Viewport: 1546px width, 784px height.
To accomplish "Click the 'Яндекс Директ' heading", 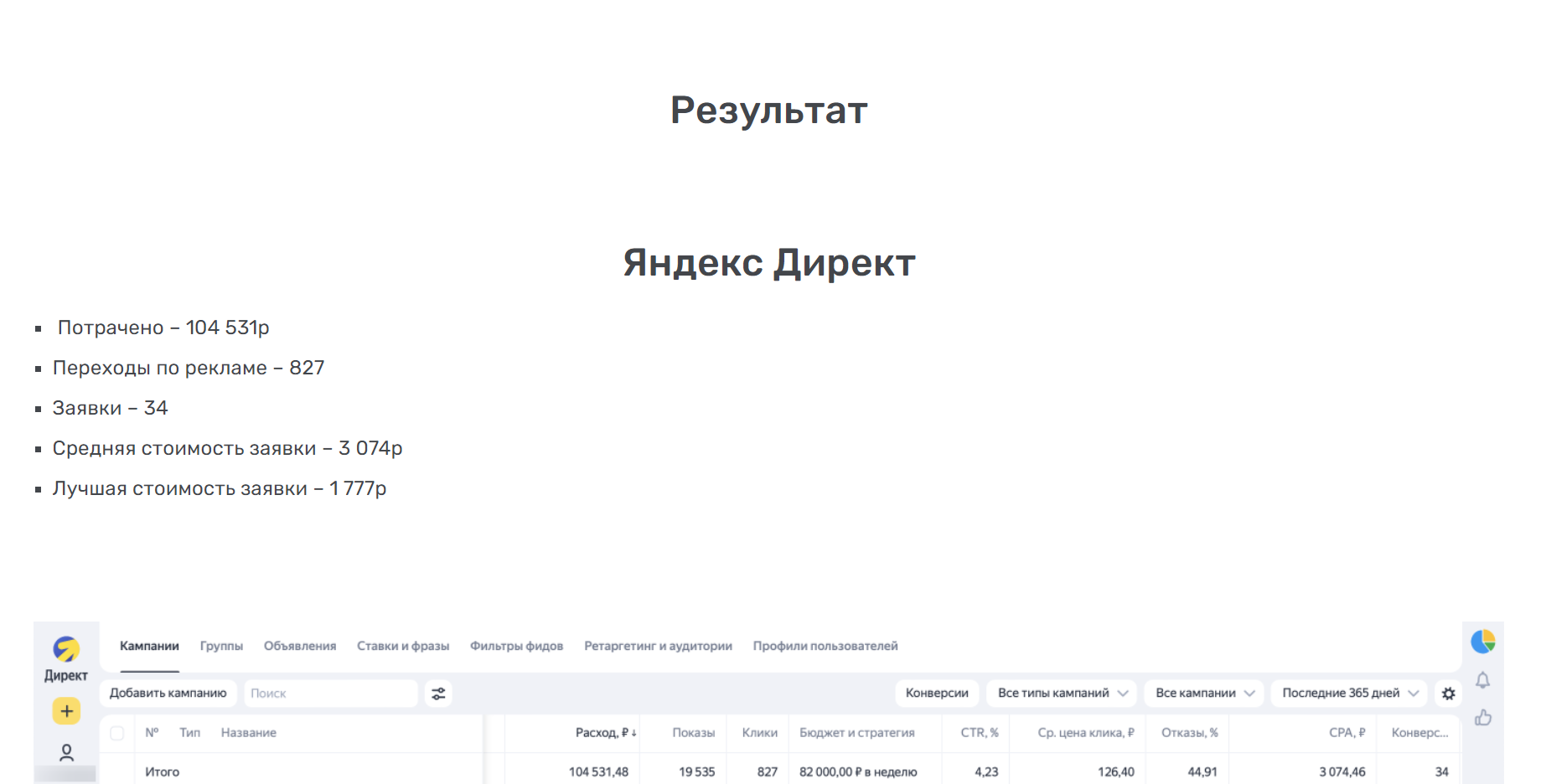I will click(769, 263).
